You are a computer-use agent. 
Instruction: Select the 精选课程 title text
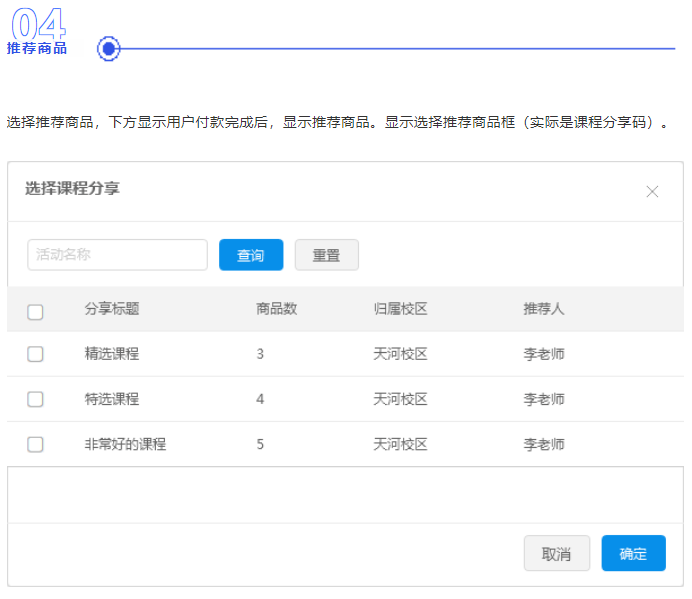coord(112,354)
